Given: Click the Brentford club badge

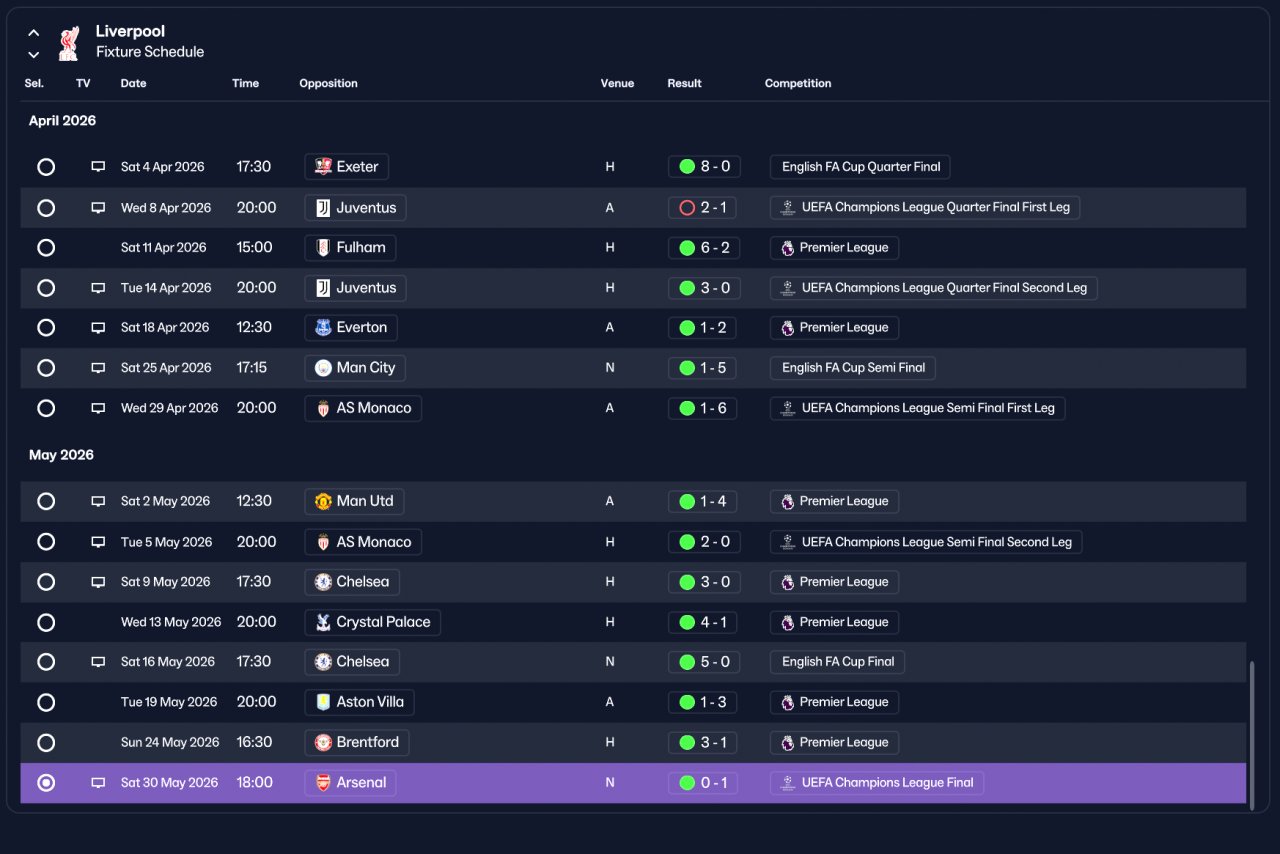Looking at the screenshot, I should tap(323, 742).
